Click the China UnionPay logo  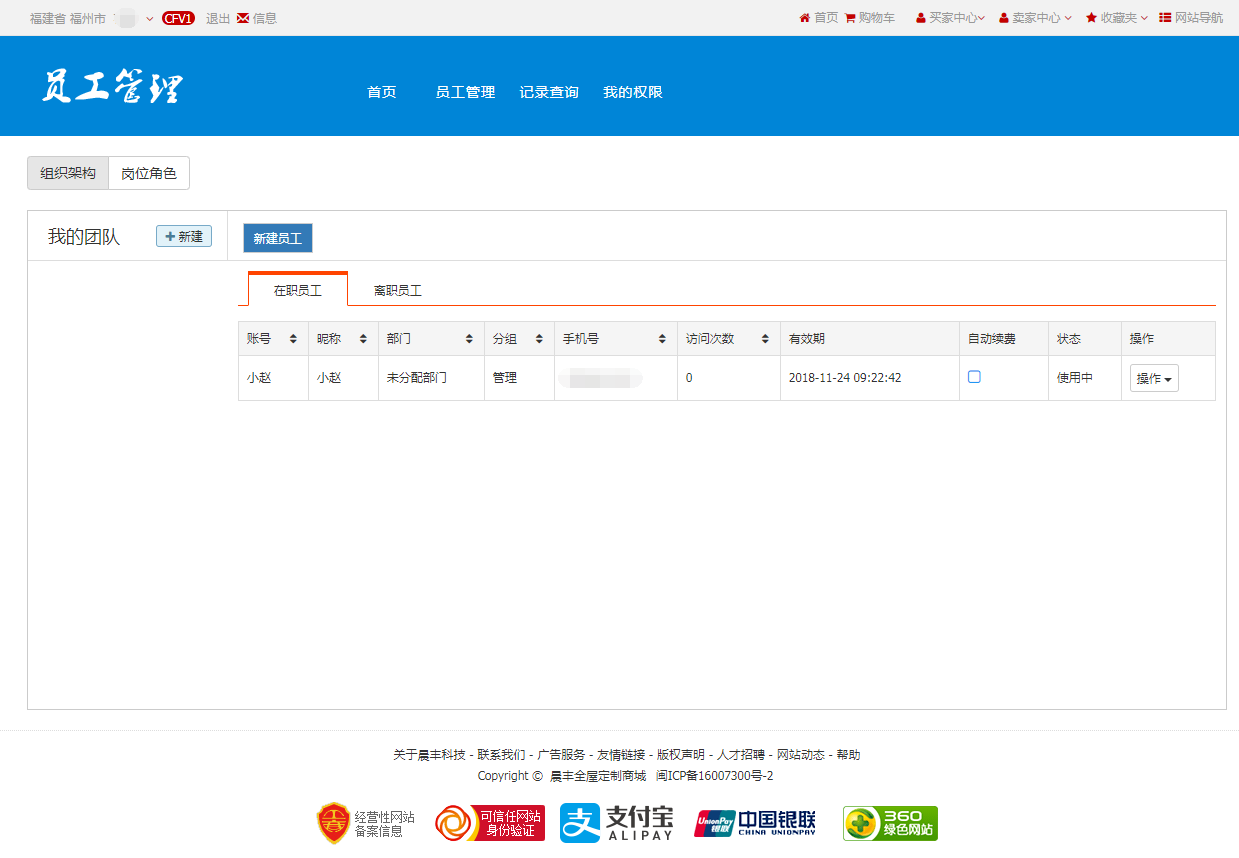[755, 823]
